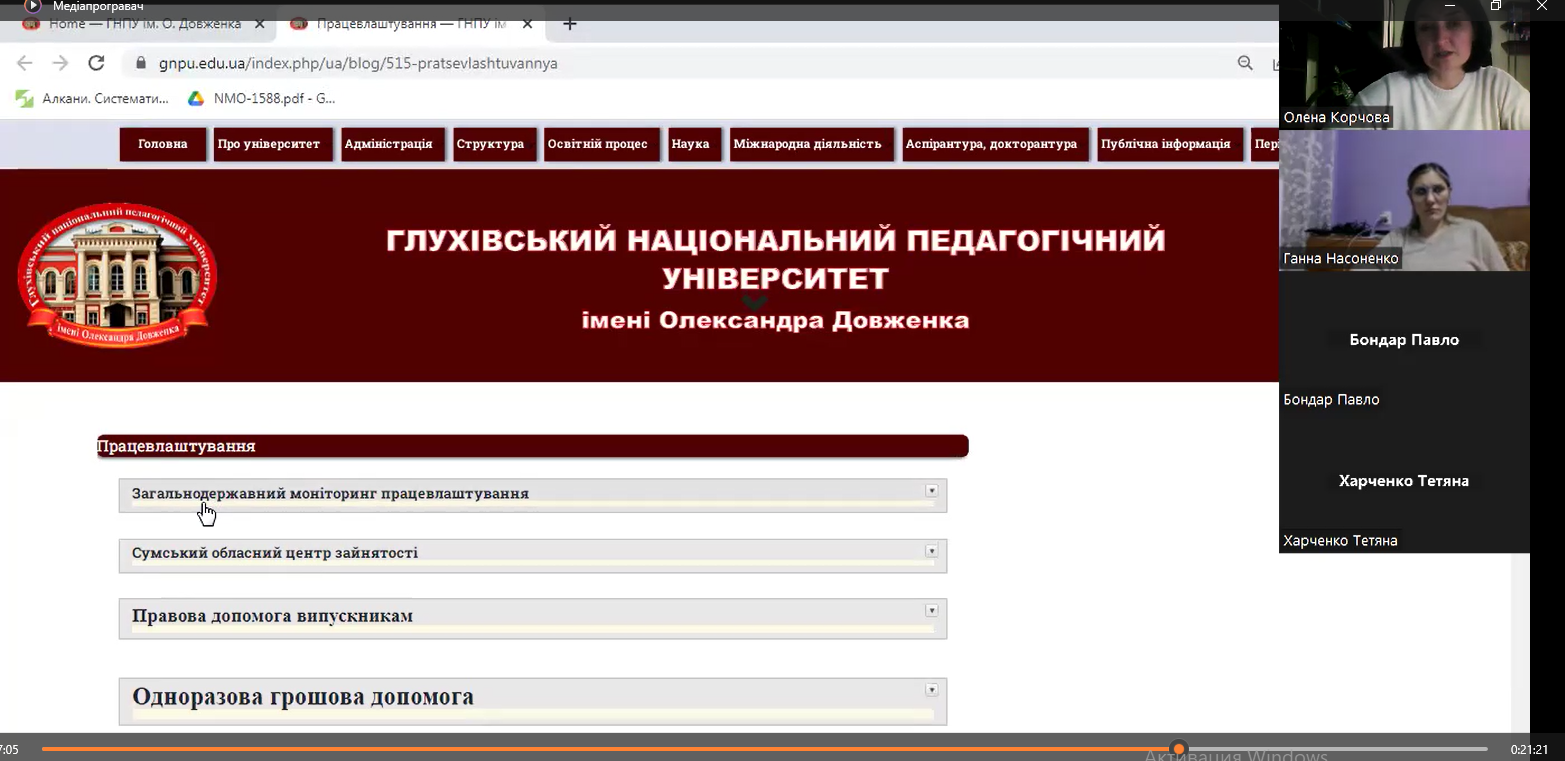Open the NMO-1588.pdf bookmark

pos(262,98)
